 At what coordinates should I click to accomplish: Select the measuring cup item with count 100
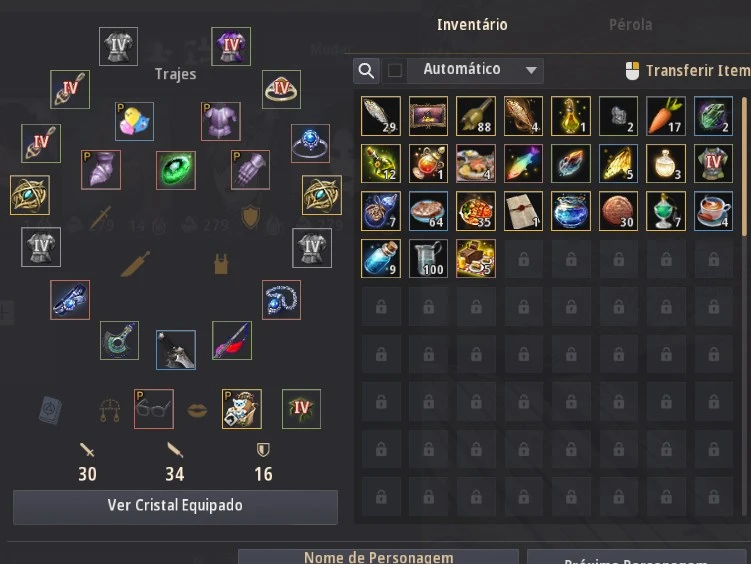coord(428,259)
